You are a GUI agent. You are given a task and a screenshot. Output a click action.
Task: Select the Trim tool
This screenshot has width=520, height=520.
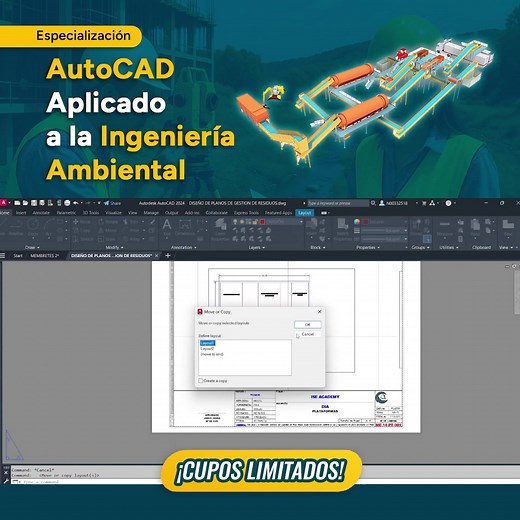click(x=131, y=222)
